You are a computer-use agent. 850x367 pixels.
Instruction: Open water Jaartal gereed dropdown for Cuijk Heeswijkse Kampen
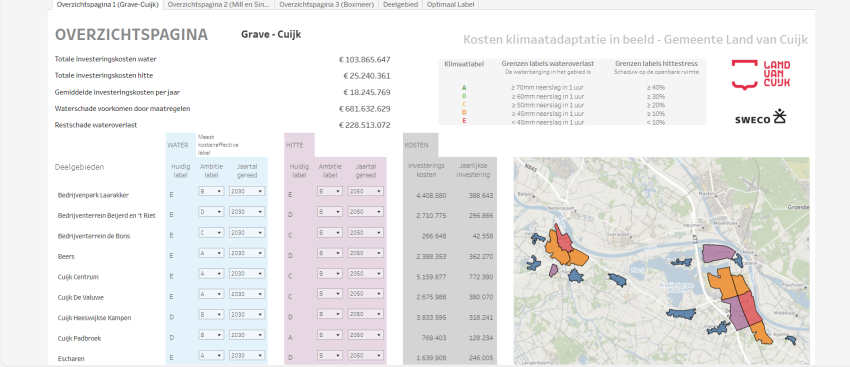pos(247,314)
